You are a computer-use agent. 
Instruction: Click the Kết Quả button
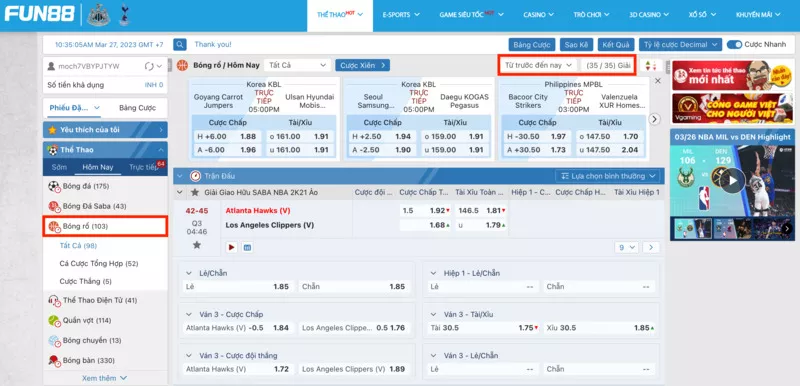[x=616, y=45]
